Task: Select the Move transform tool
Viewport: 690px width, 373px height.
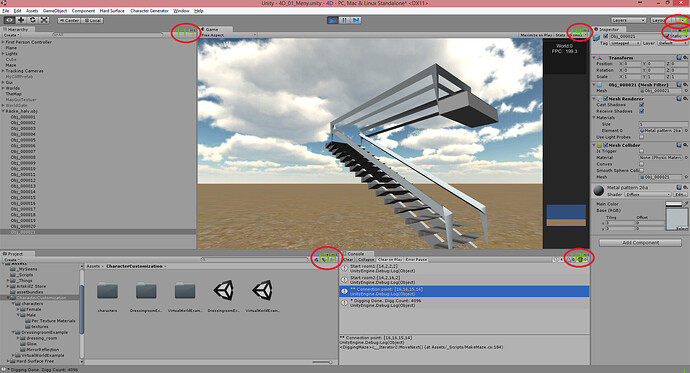Action: (21, 20)
